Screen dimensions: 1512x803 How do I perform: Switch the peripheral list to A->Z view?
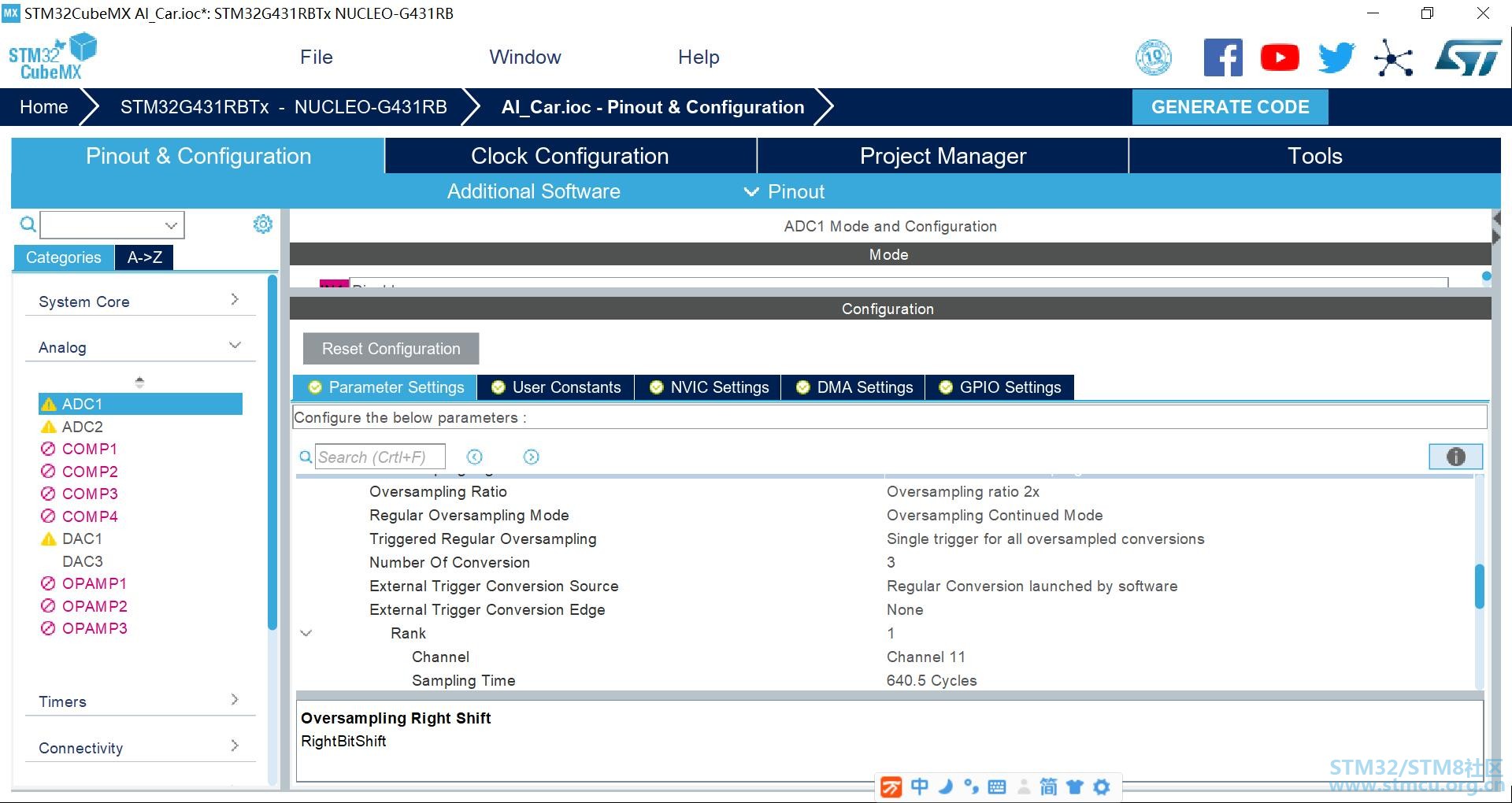[x=144, y=257]
